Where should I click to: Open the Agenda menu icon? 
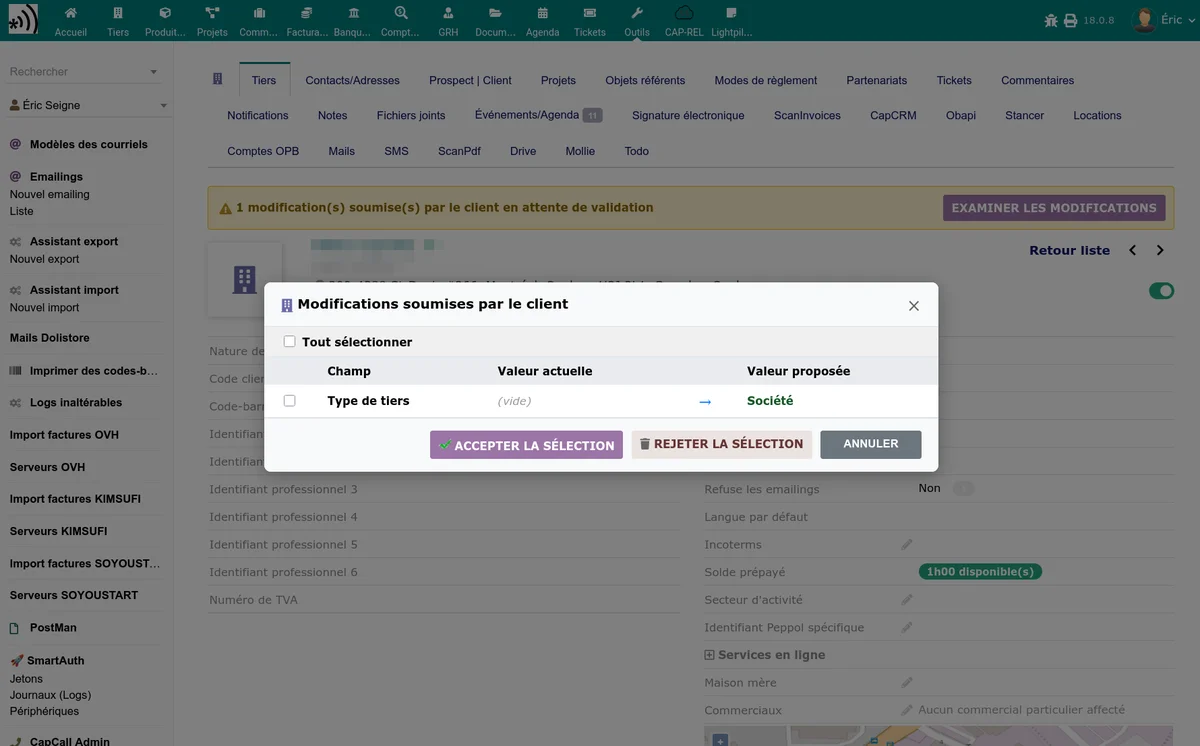tap(543, 13)
